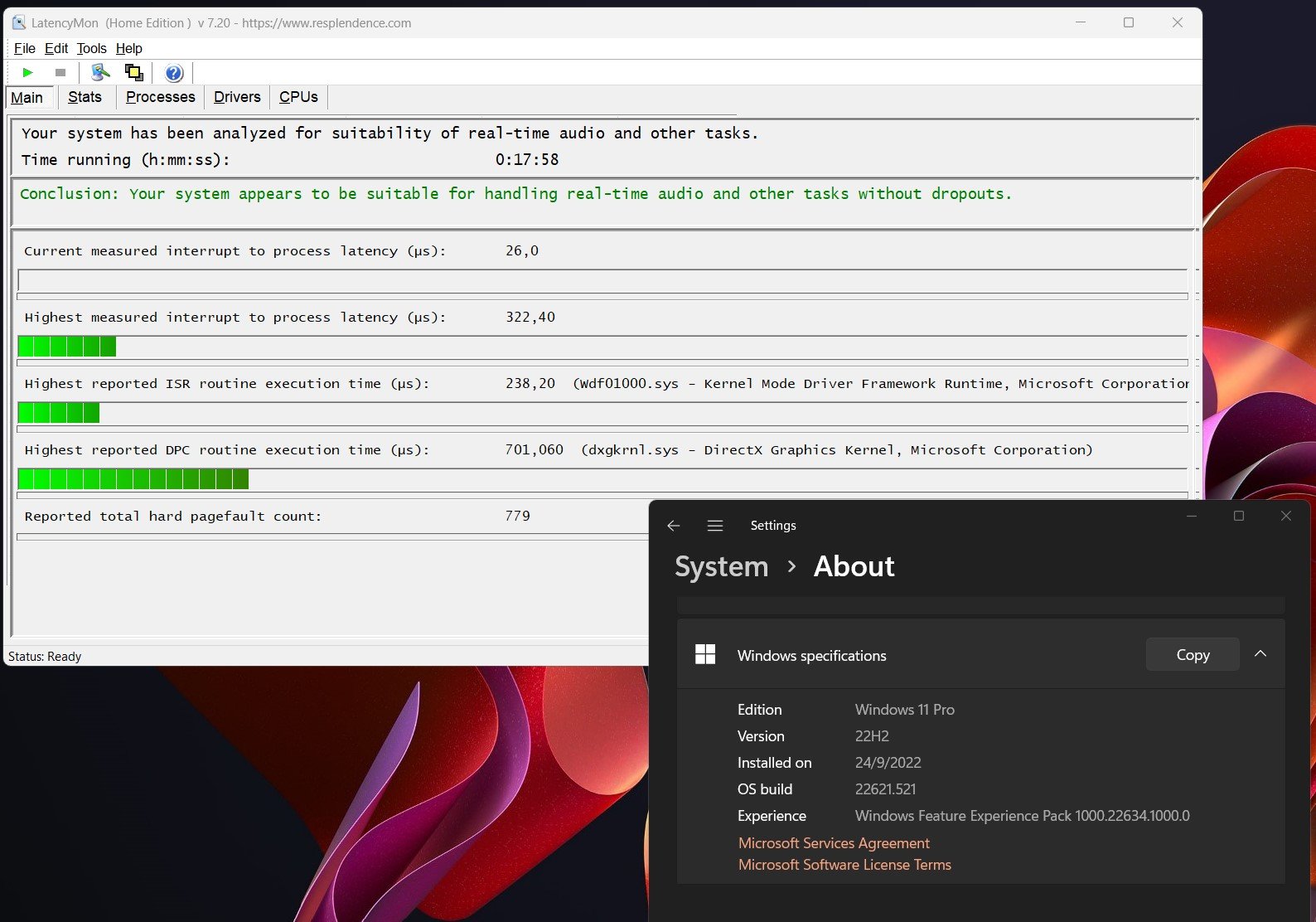Switch to the Main tab
Image resolution: width=1316 pixels, height=922 pixels.
(x=27, y=97)
